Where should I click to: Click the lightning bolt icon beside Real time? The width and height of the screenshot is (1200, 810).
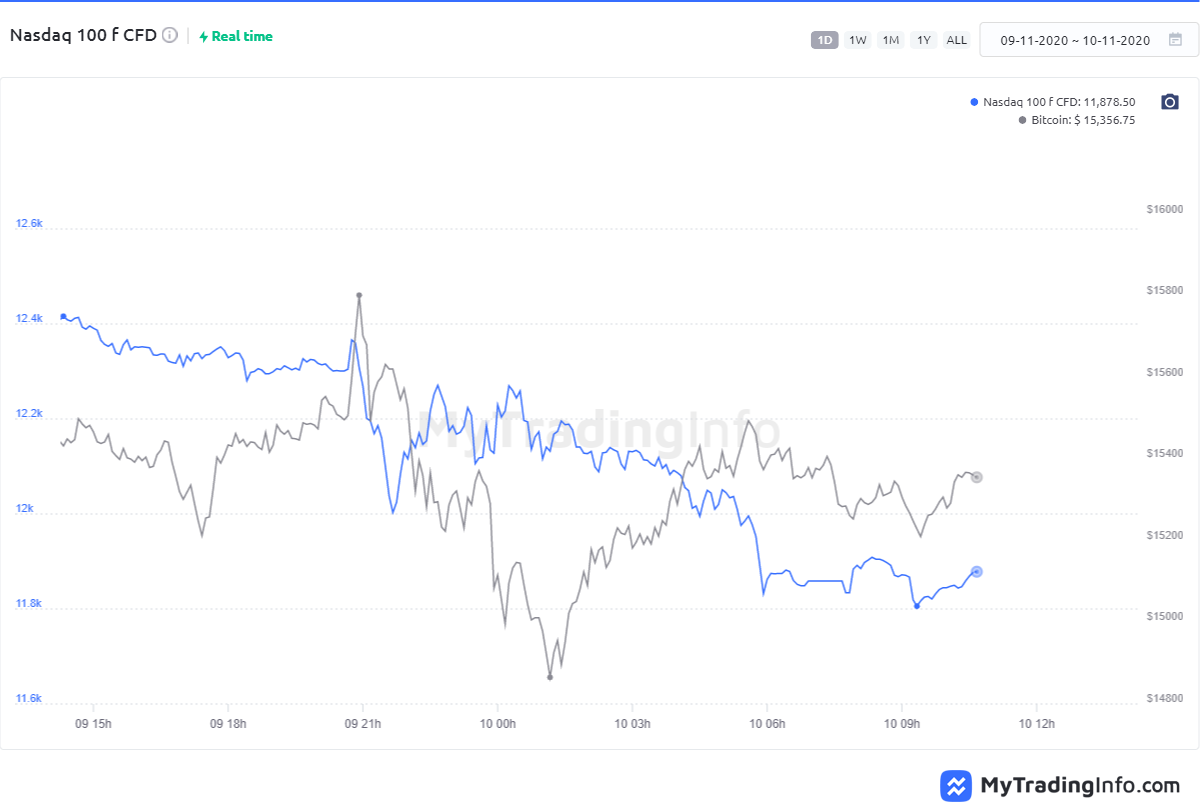(204, 36)
